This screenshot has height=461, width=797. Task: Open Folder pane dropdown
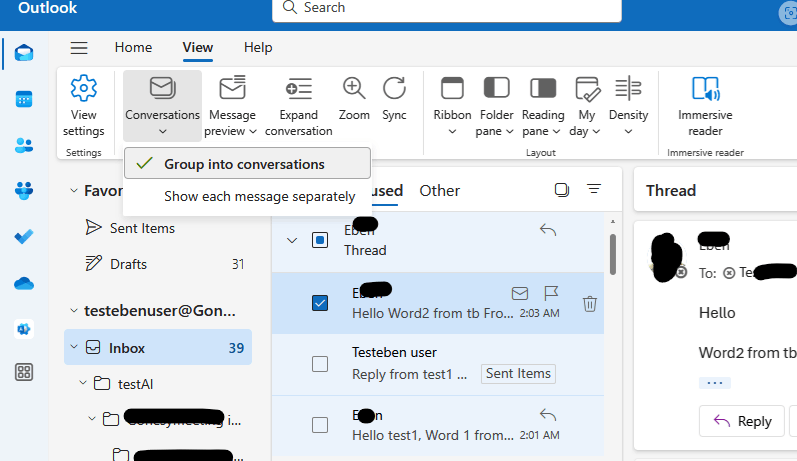click(x=495, y=106)
